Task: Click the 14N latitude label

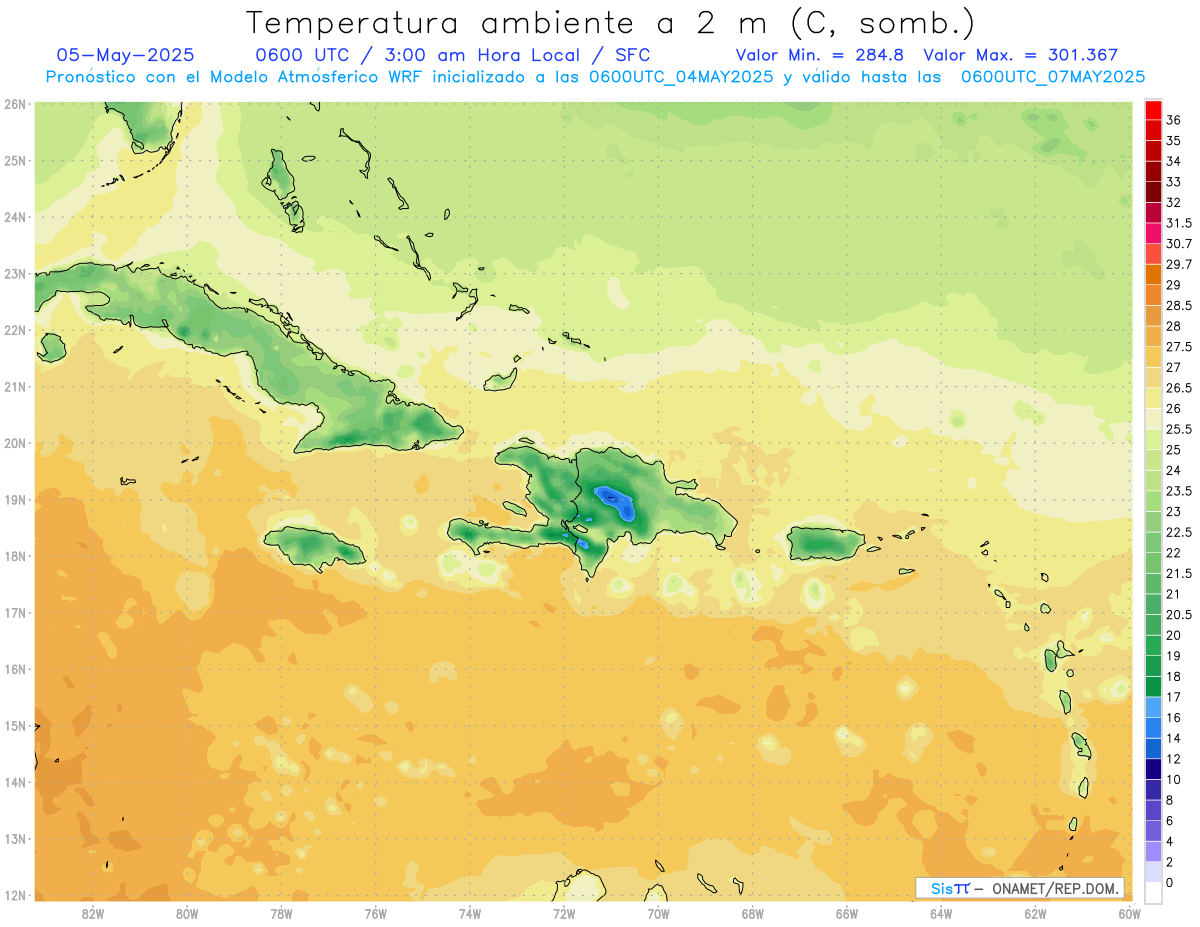Action: [15, 782]
